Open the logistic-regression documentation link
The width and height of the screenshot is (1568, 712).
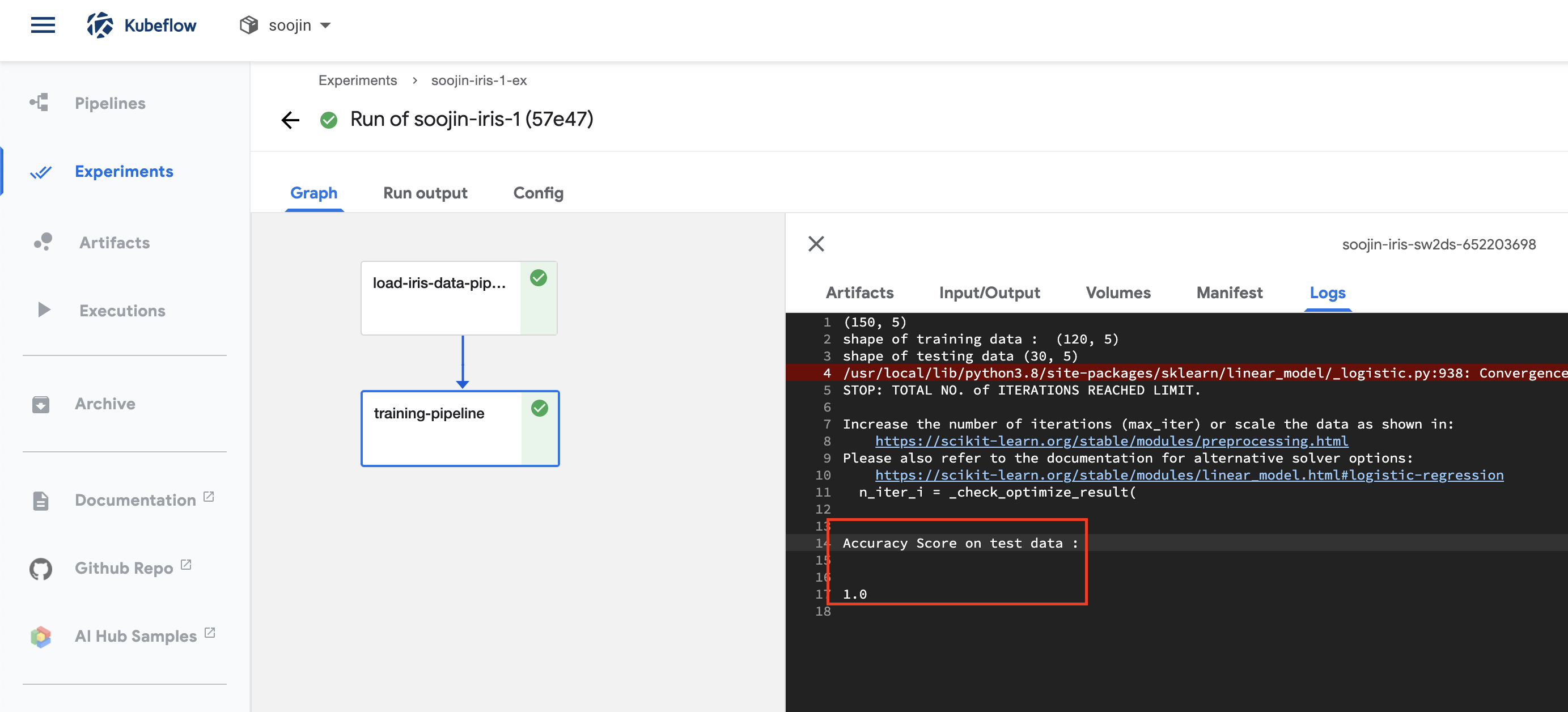tap(1189, 474)
